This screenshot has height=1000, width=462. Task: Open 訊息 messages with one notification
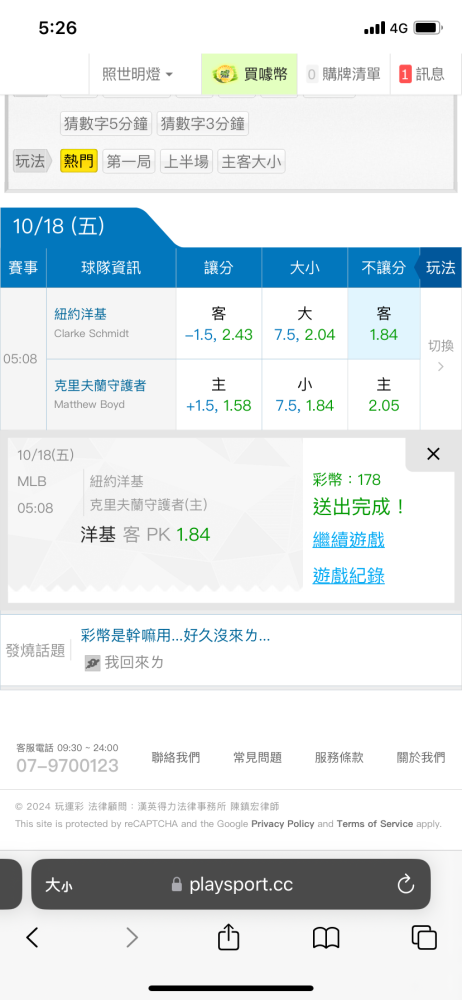click(422, 75)
